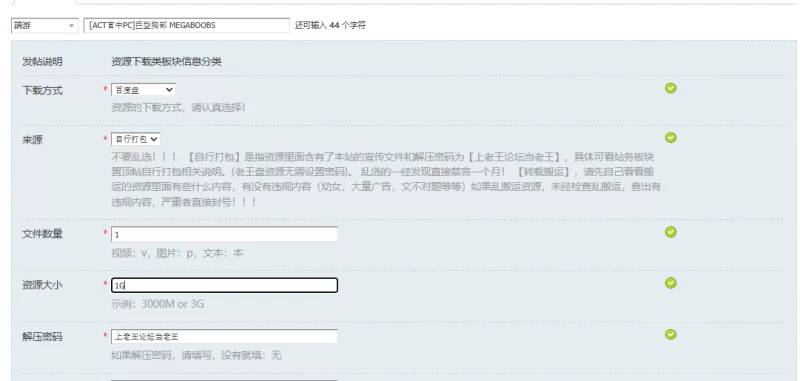
Task: Click the 文件数量 label
Action: (42, 234)
